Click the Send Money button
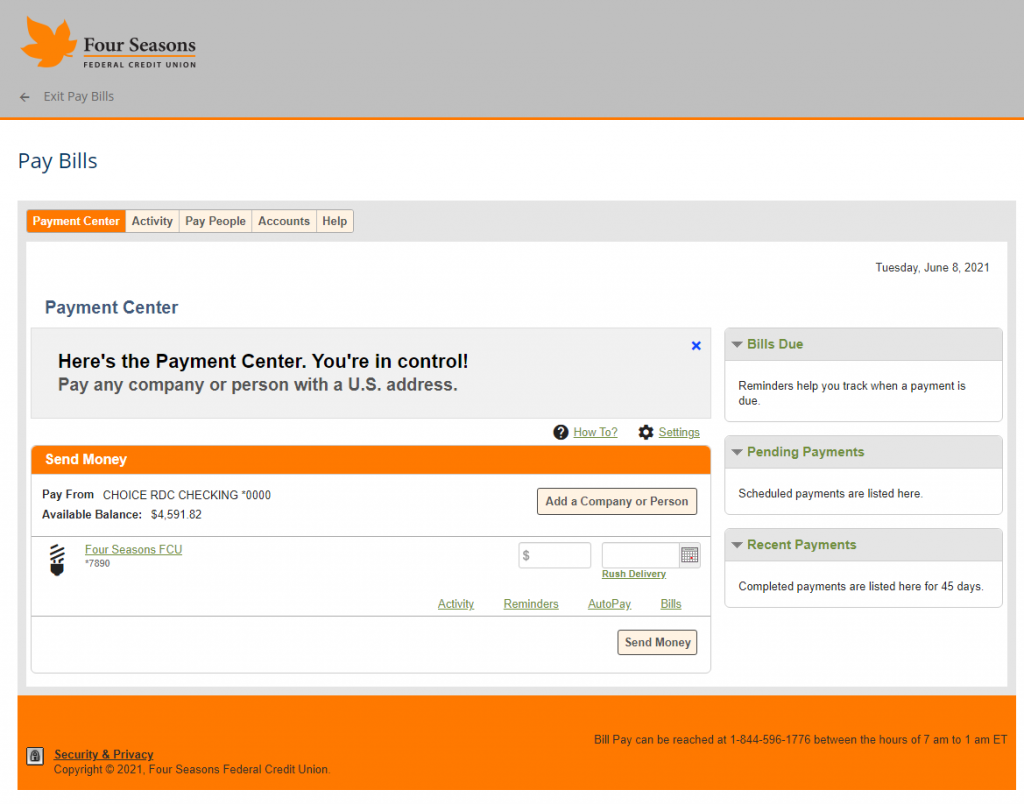 (x=658, y=643)
